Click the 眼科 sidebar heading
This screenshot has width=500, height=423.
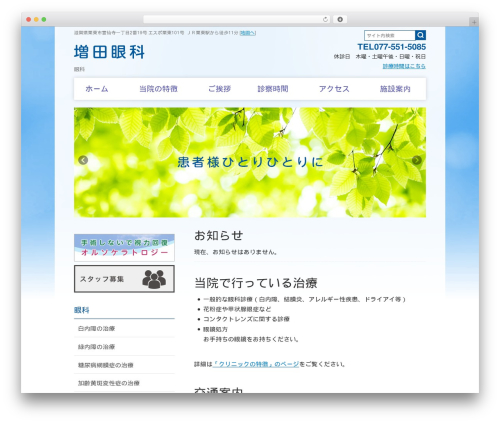click(x=82, y=310)
